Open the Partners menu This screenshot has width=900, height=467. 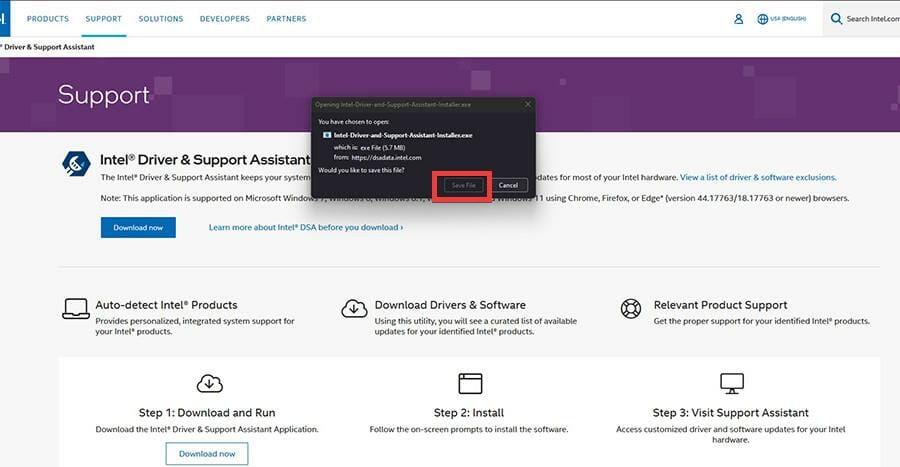[286, 19]
